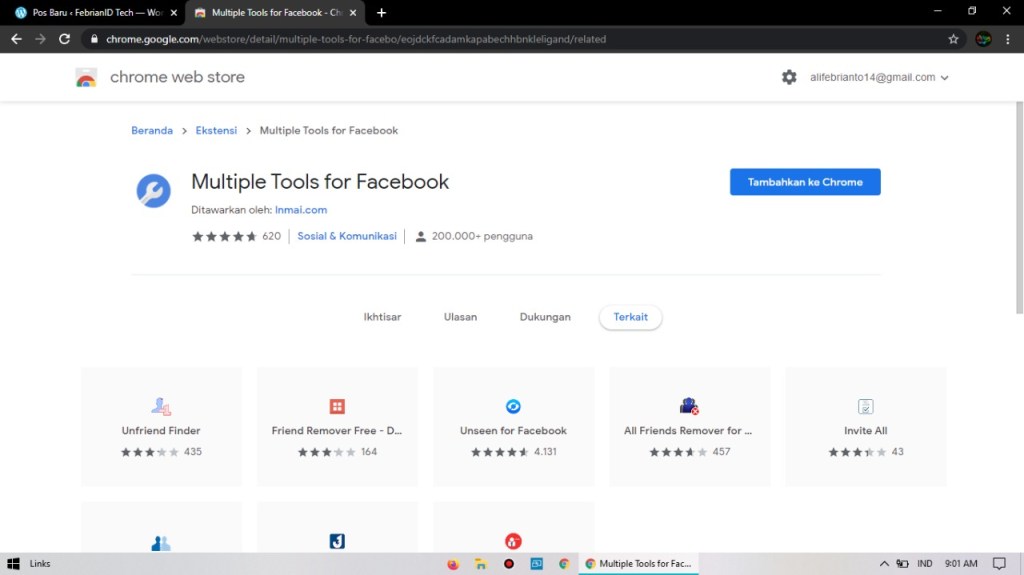
Task: Click the Tambahkan ke Chrome button
Action: pyautogui.click(x=805, y=182)
